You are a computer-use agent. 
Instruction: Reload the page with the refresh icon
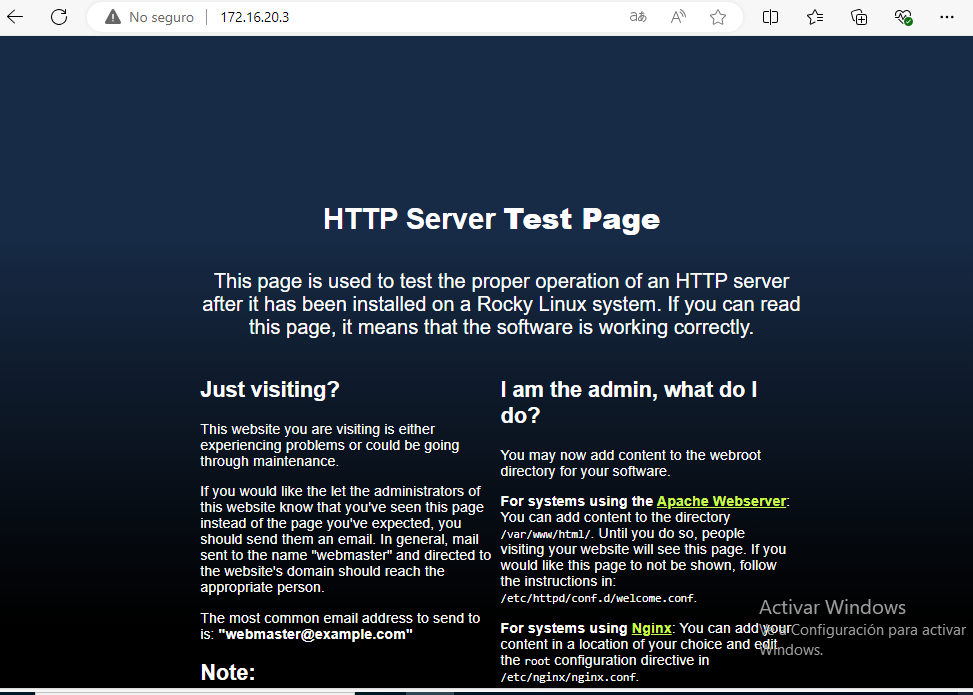59,17
